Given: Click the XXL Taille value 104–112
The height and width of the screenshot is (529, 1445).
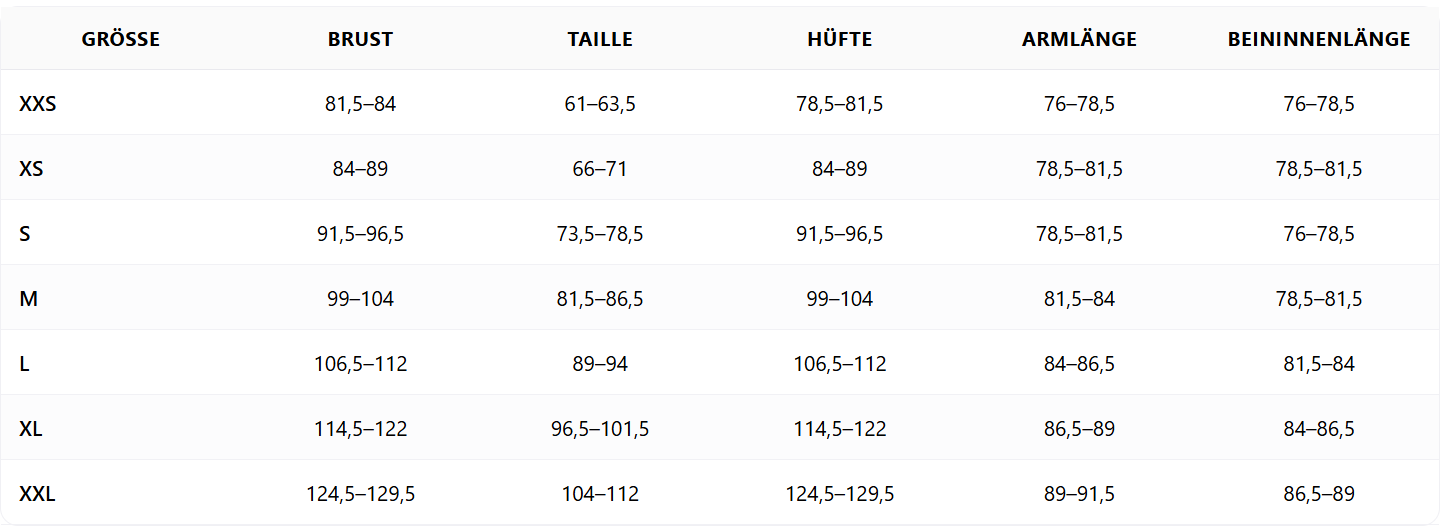Looking at the screenshot, I should click(600, 494).
